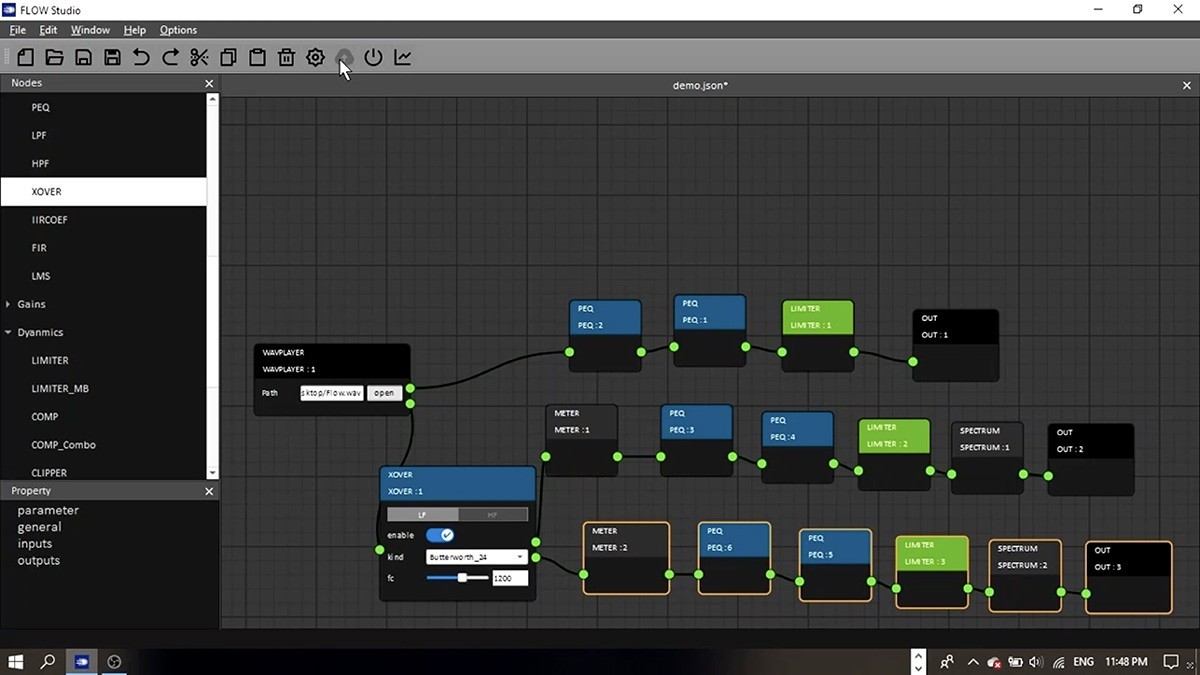
Task: Click the scissors Cut icon
Action: (199, 57)
